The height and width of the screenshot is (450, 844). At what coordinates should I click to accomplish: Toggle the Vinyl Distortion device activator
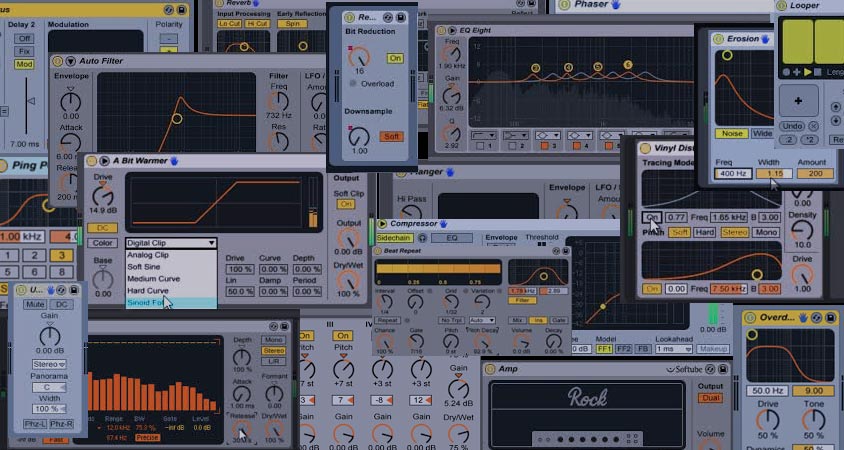pyautogui.click(x=645, y=148)
